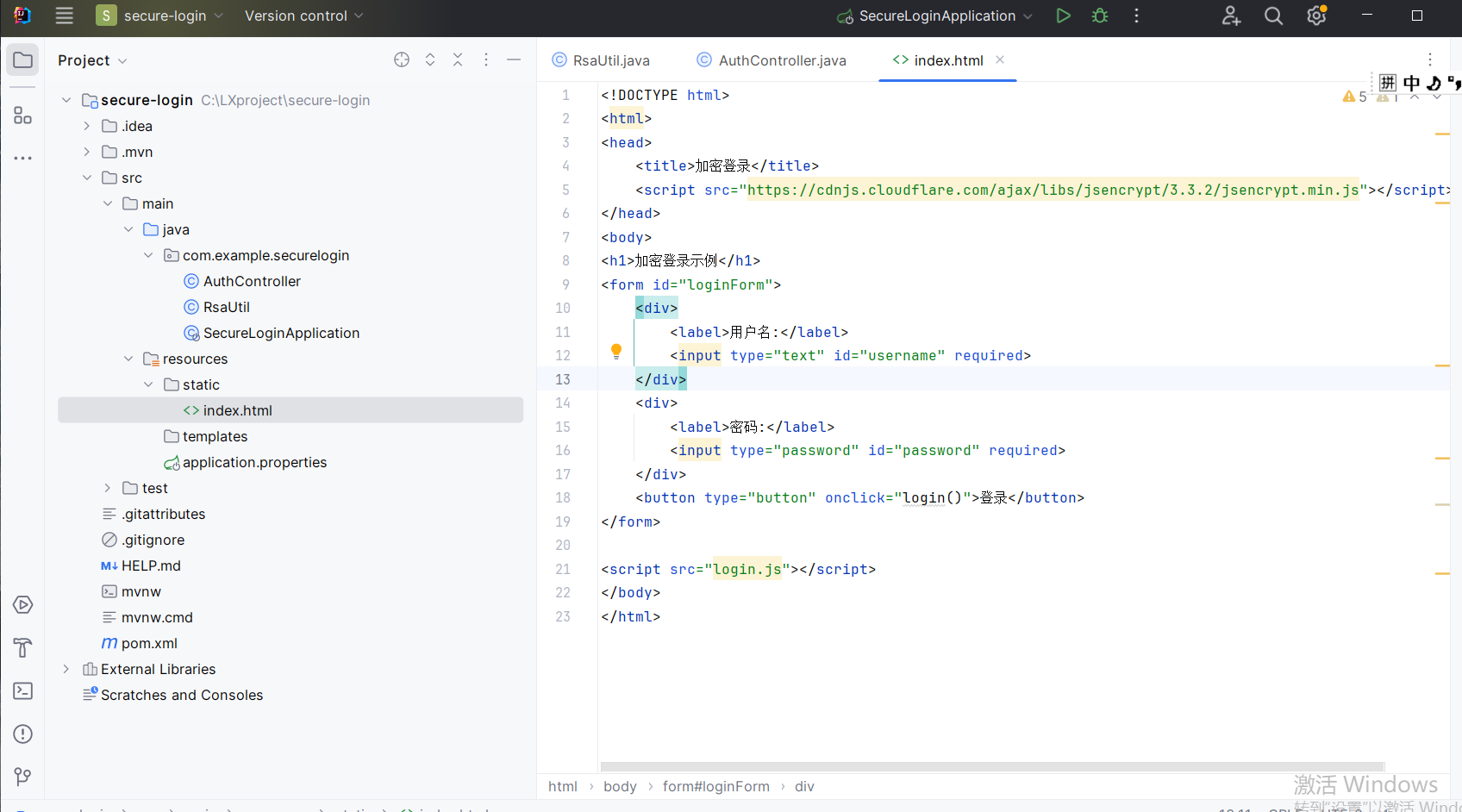Click the lightbulb quick-fix icon on line 12

(616, 351)
